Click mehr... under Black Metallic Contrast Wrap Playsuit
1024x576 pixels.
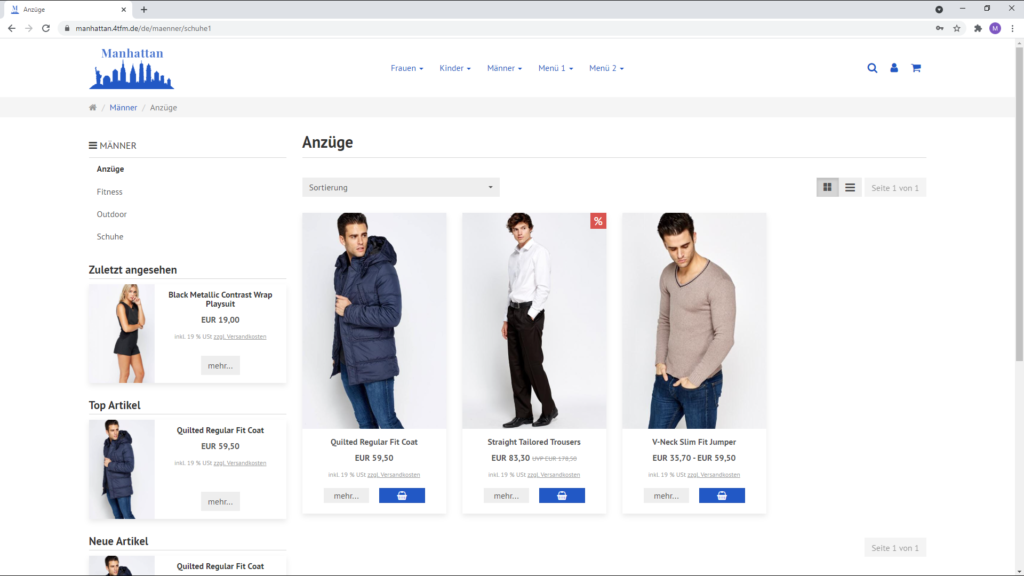[220, 365]
